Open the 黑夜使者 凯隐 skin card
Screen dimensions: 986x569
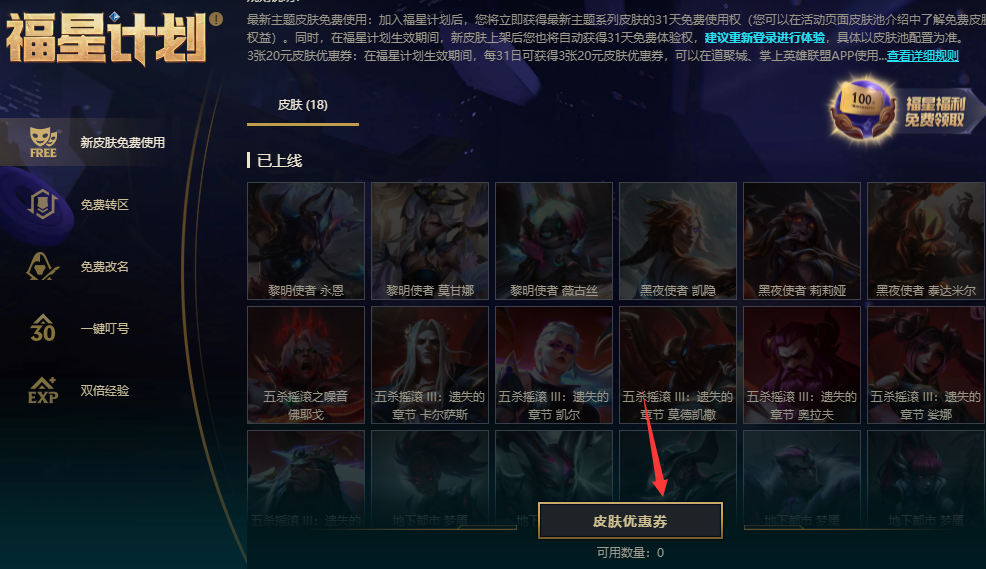(x=678, y=241)
